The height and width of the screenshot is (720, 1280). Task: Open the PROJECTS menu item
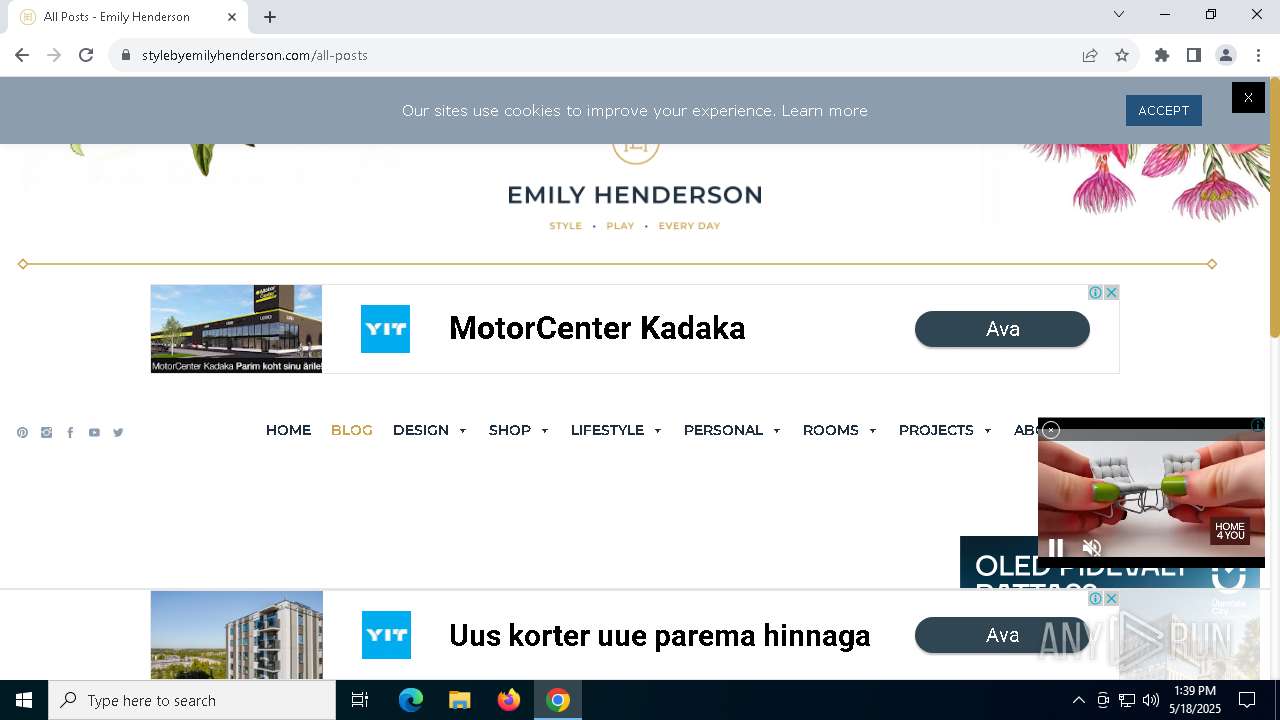pyautogui.click(x=936, y=430)
